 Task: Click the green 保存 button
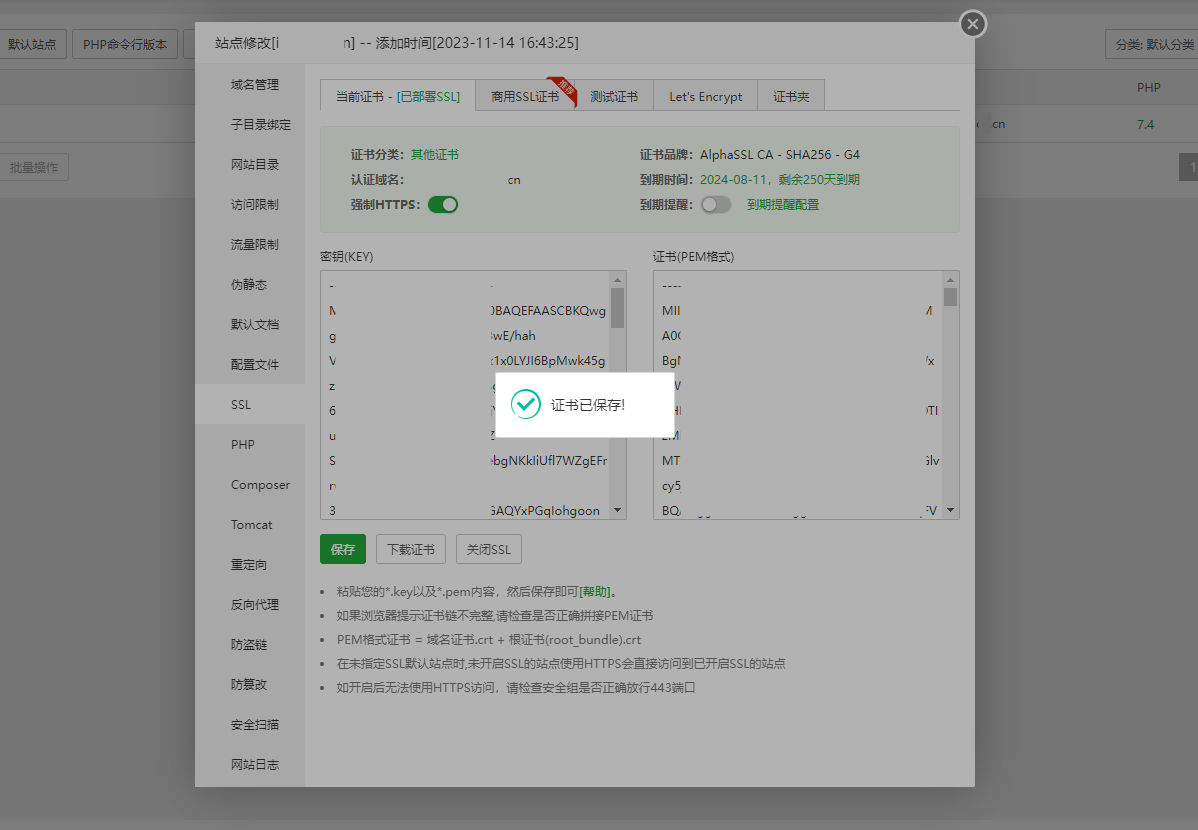(x=343, y=549)
